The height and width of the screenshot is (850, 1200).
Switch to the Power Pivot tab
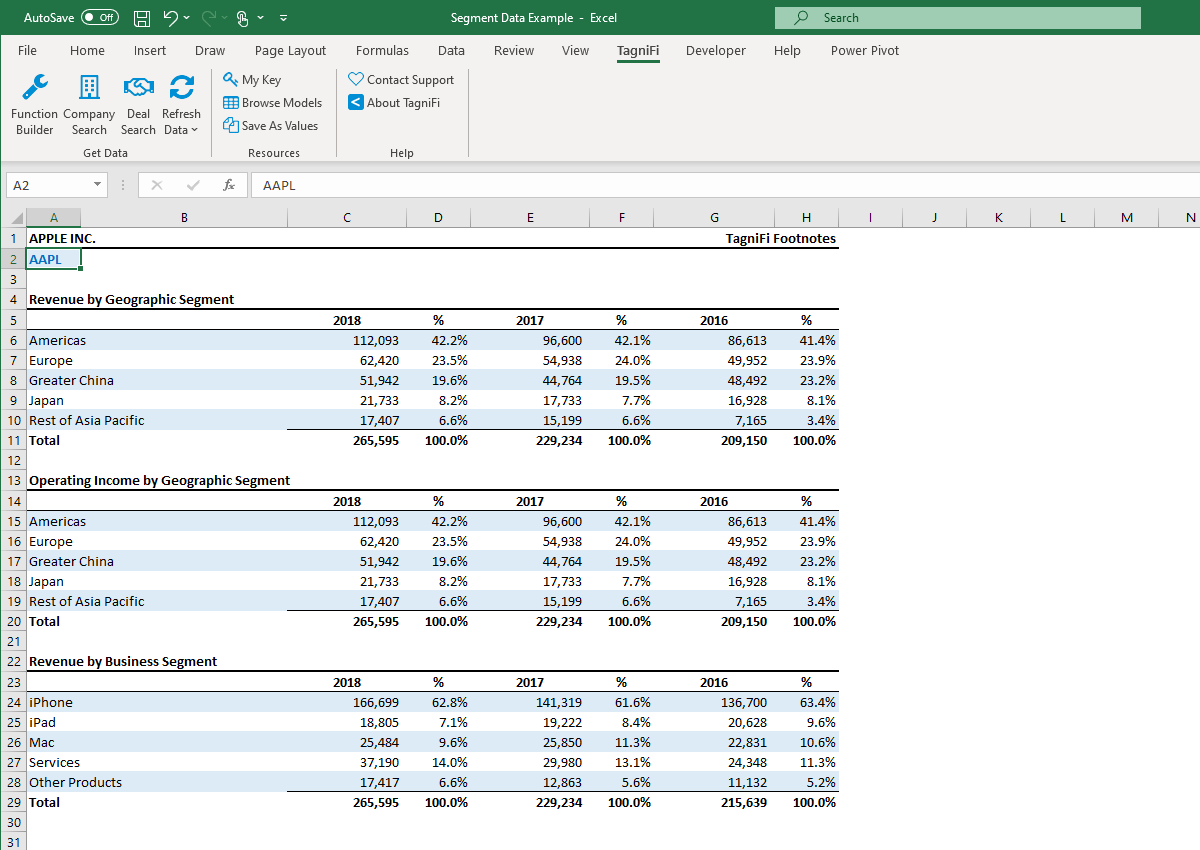coord(864,50)
